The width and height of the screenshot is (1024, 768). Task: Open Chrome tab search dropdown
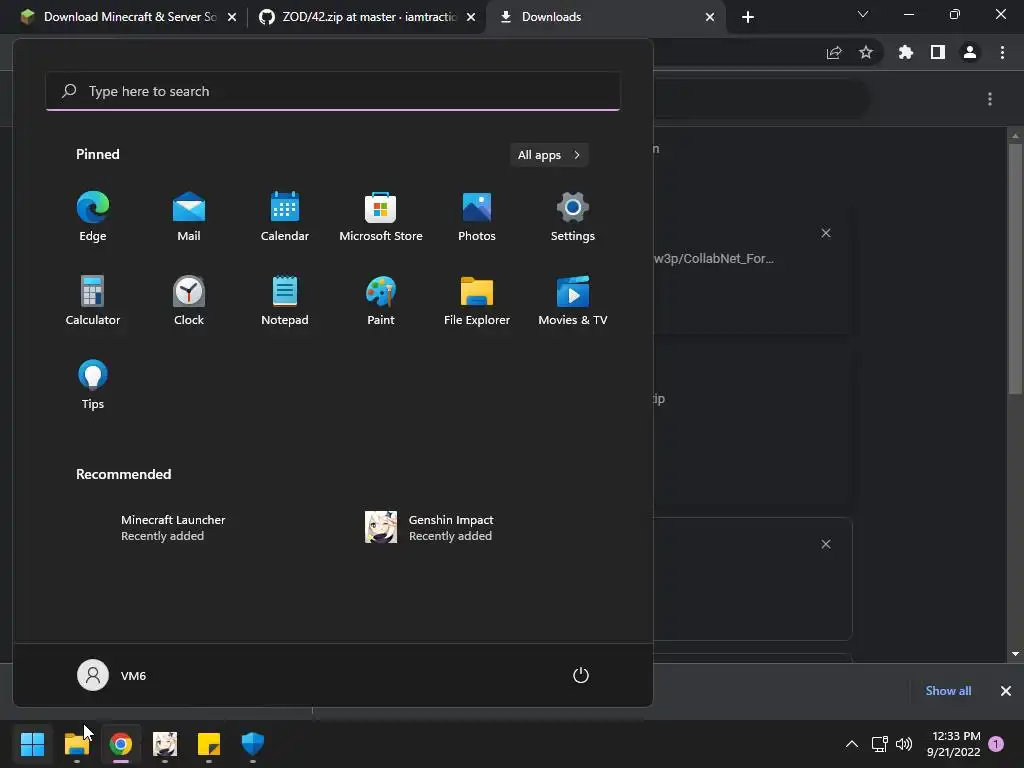(863, 14)
